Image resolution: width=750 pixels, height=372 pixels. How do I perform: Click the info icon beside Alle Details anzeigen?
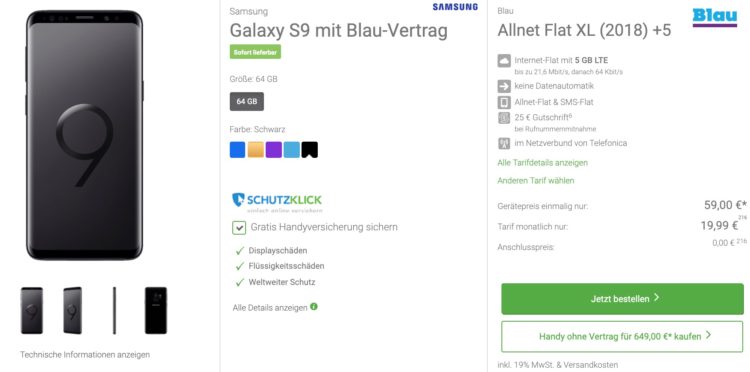[x=314, y=306]
